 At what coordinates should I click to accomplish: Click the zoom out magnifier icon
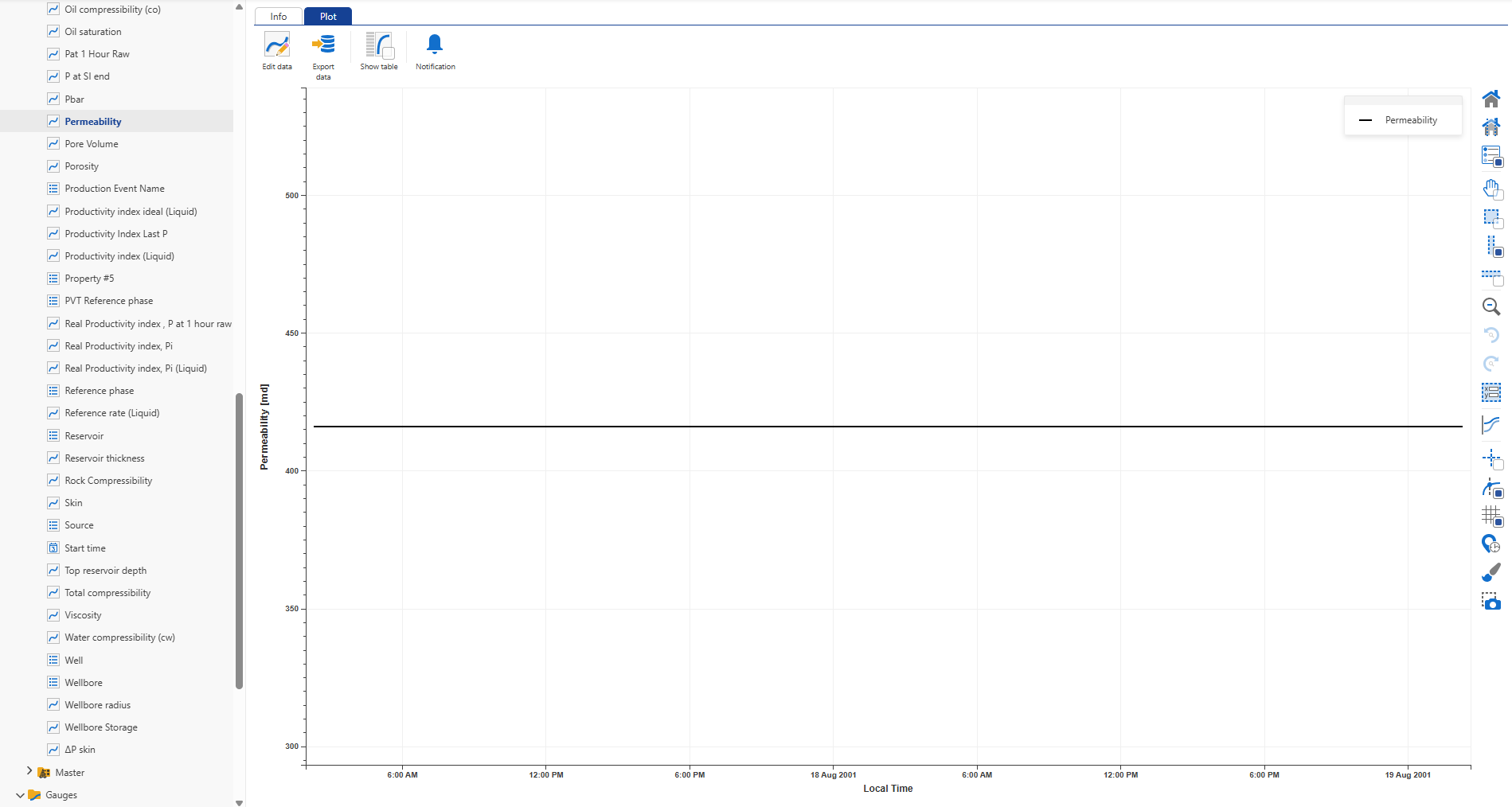(x=1491, y=306)
